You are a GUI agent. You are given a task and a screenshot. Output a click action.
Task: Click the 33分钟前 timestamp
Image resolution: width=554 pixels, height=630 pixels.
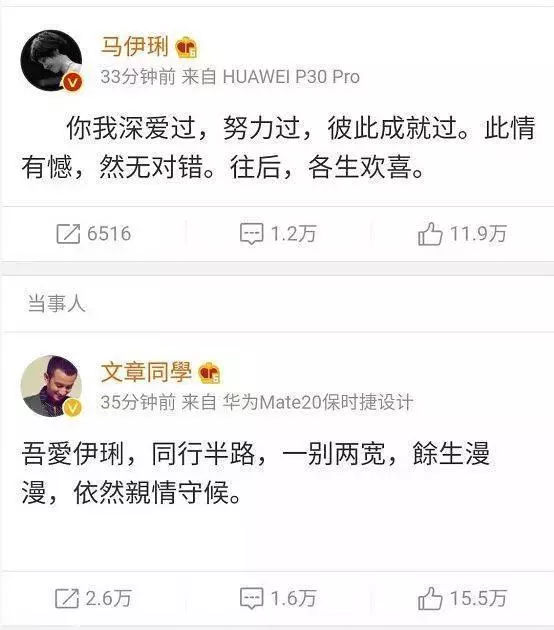[138, 76]
